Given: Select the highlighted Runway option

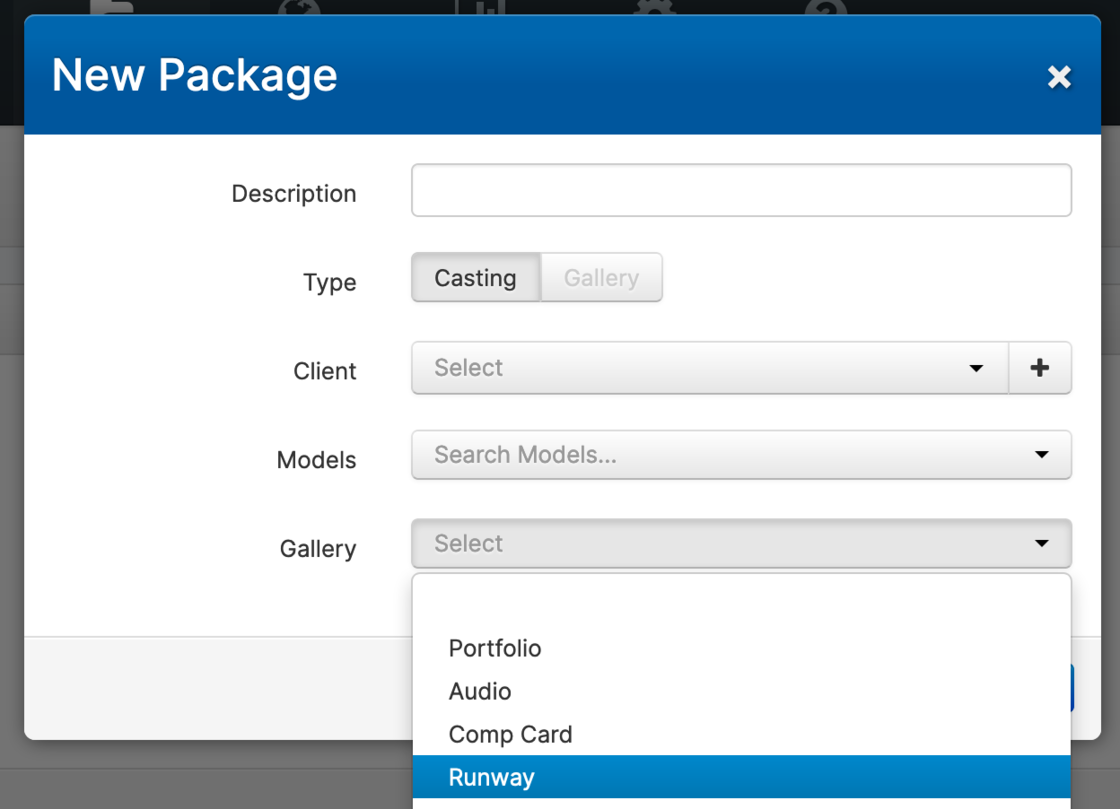Looking at the screenshot, I should click(491, 777).
